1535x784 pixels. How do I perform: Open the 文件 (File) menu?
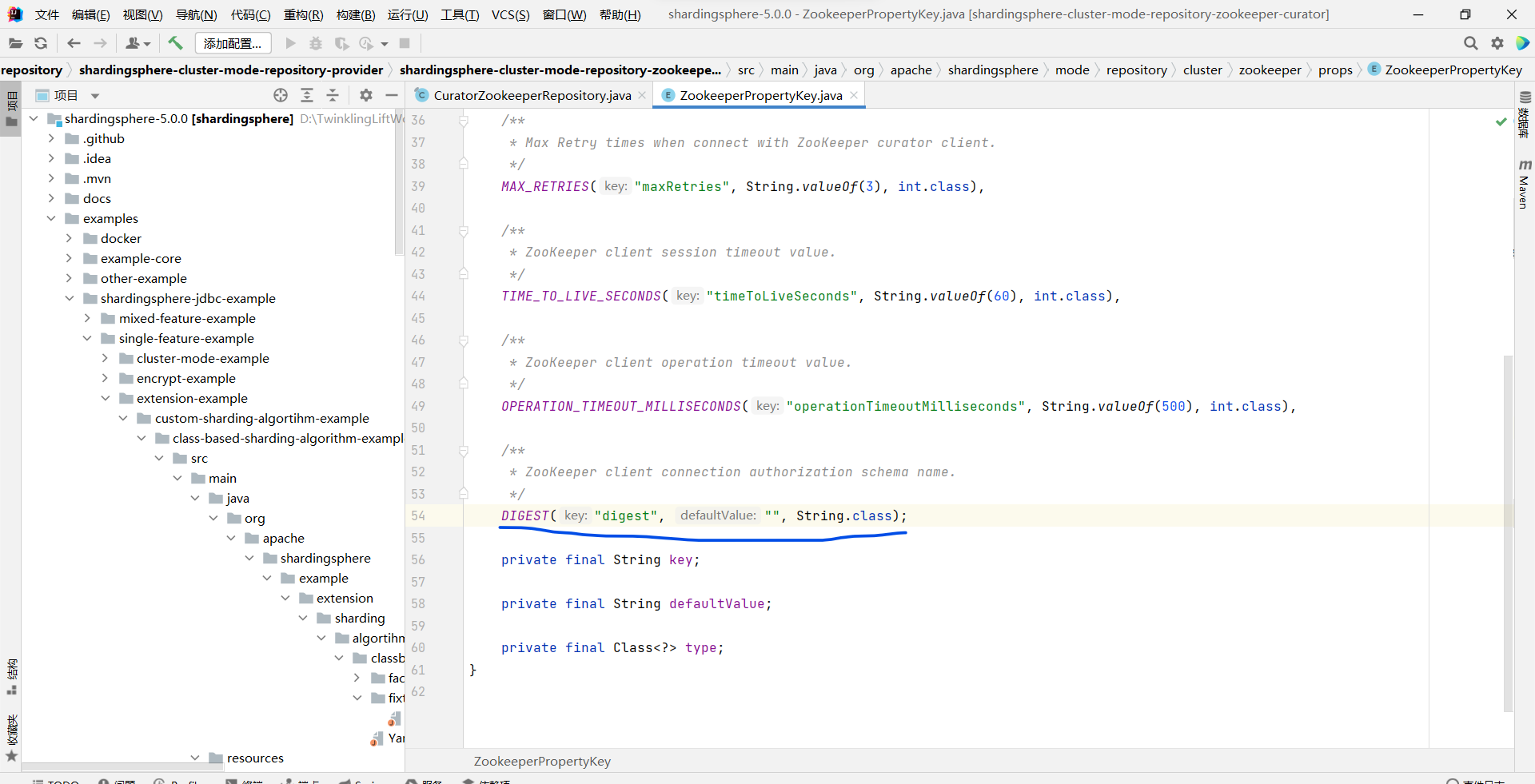[47, 14]
